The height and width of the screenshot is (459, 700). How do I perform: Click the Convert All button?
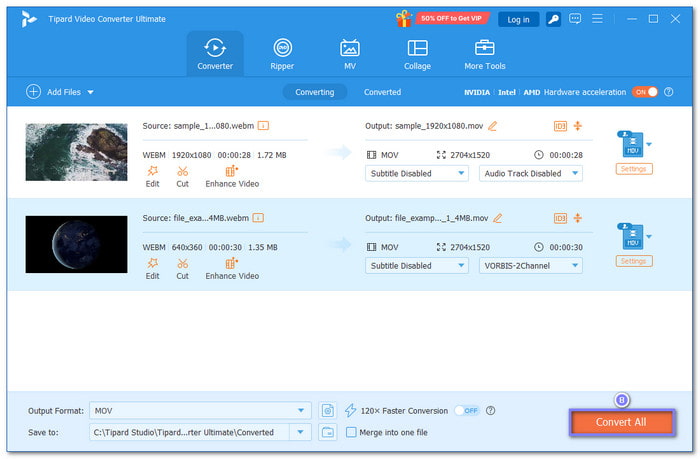[x=621, y=422]
